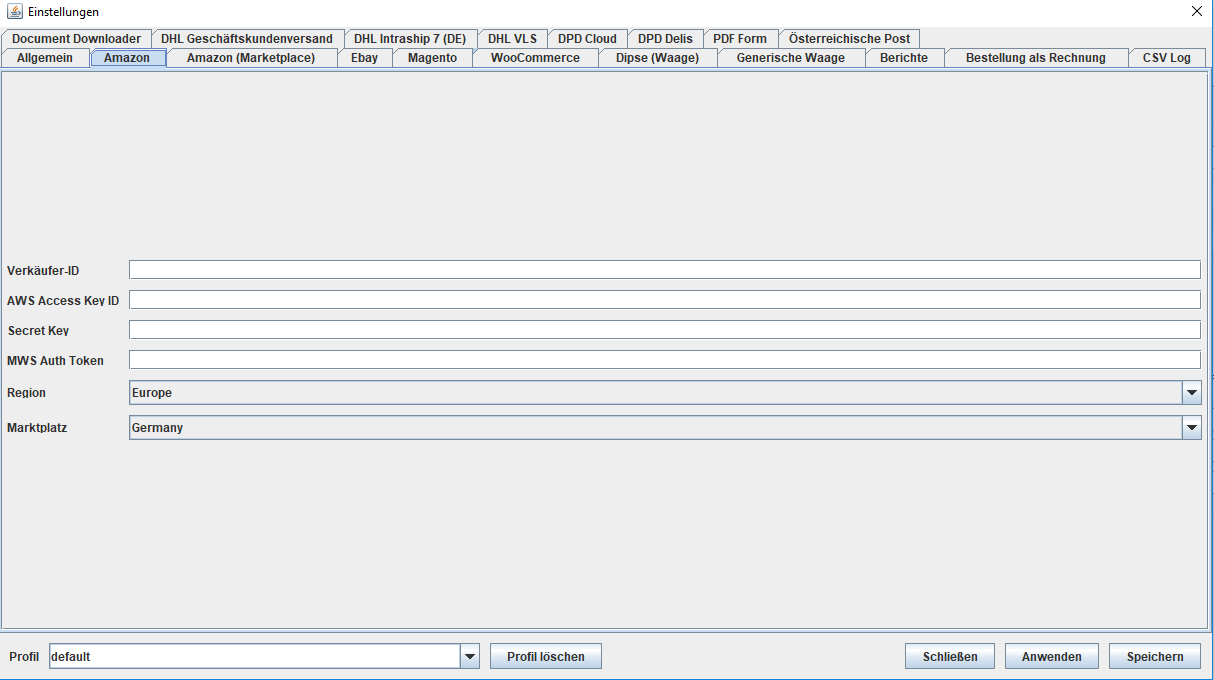The image size is (1214, 680).
Task: Select the Ebay tab
Action: (x=364, y=58)
